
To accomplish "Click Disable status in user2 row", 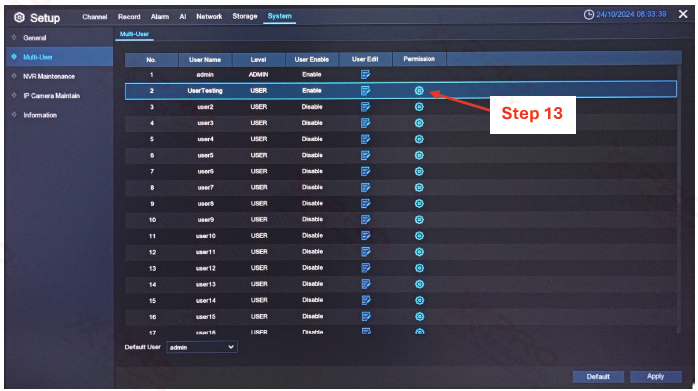I will click(x=312, y=107).
